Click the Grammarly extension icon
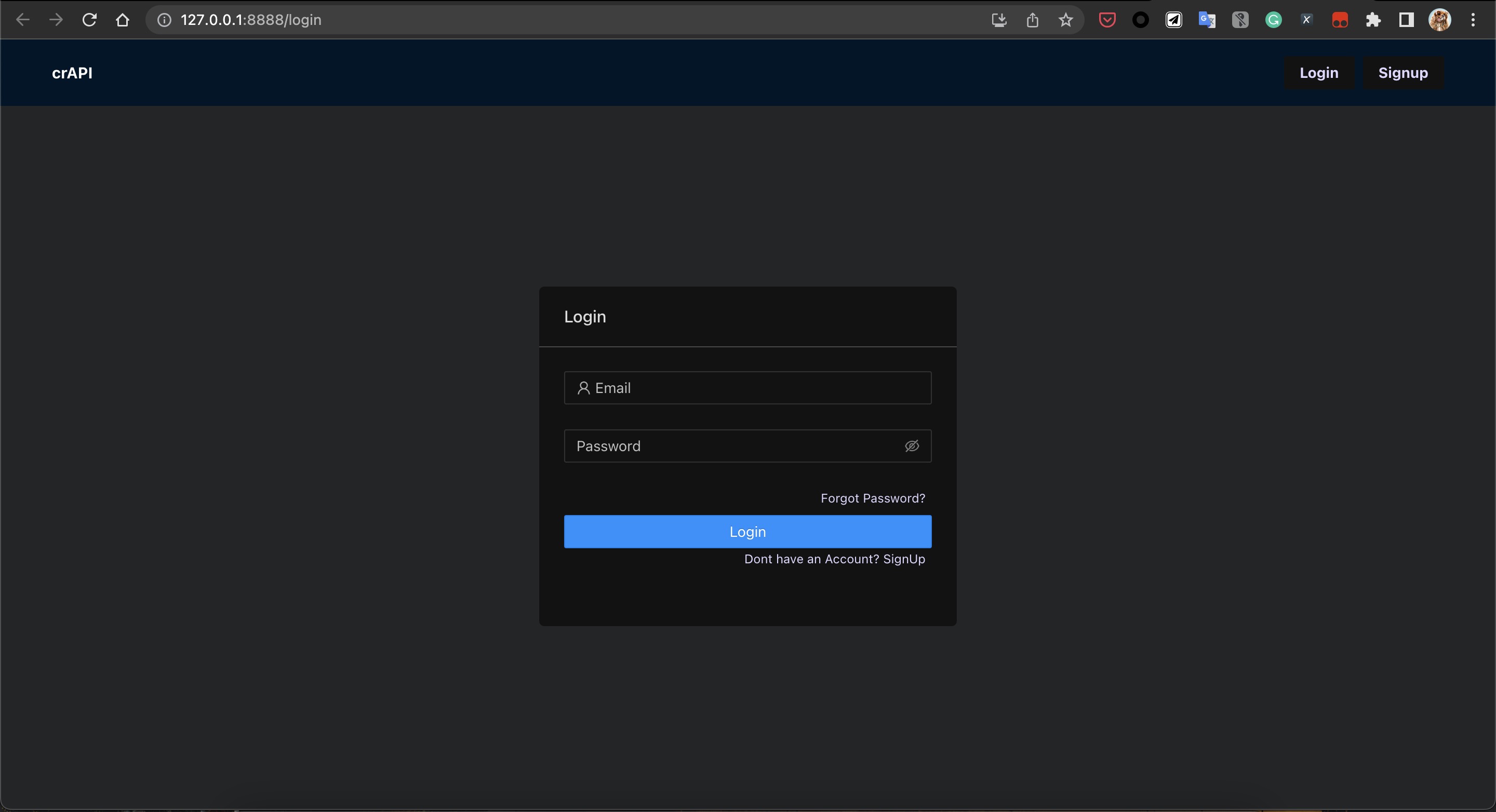This screenshot has width=1496, height=812. coord(1273,20)
